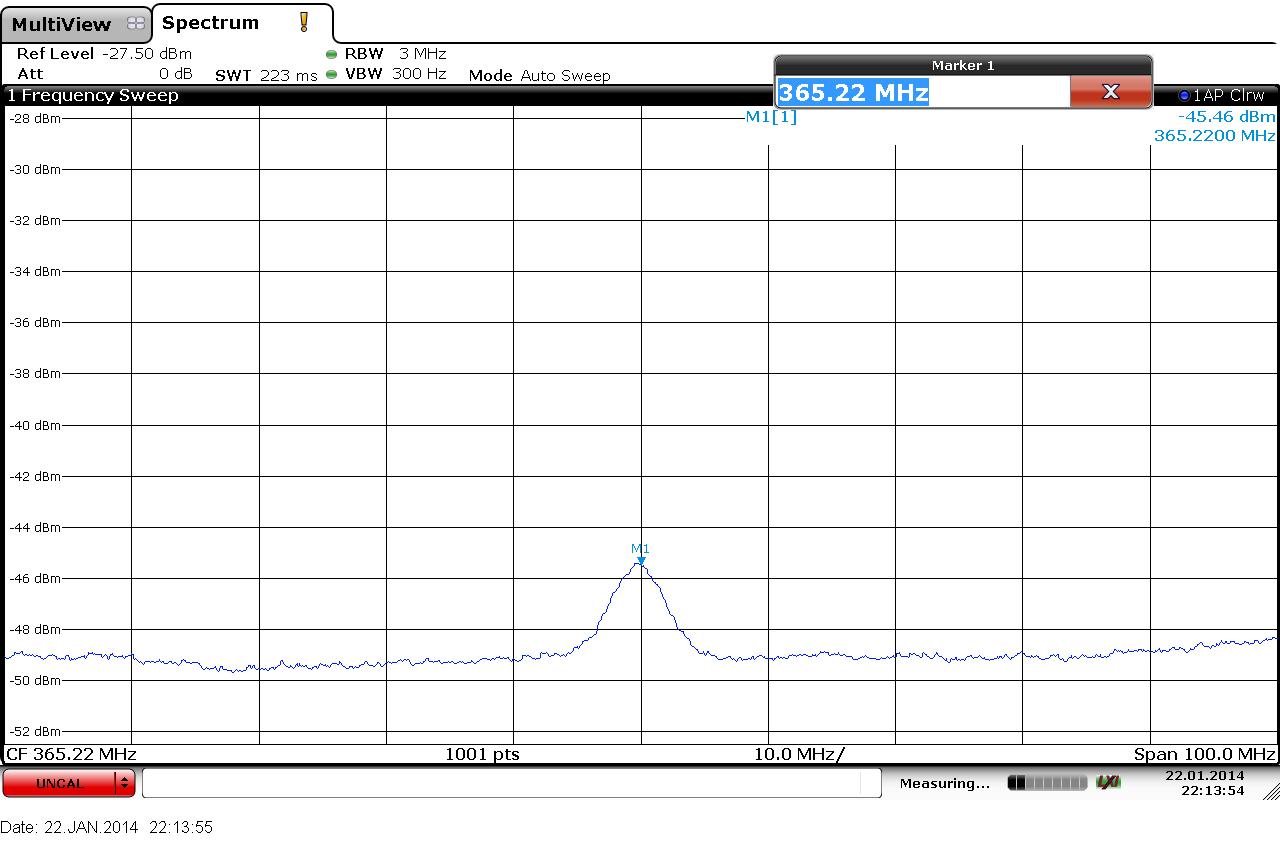
Task: Click the empty status message field
Action: point(511,783)
